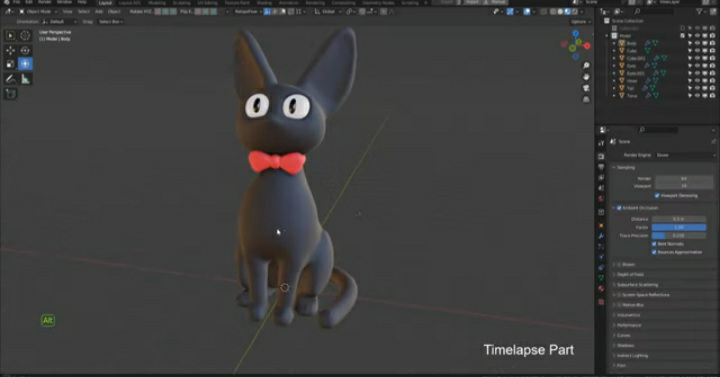
Task: Click the viewport navigation axis gizmo
Action: click(576, 45)
